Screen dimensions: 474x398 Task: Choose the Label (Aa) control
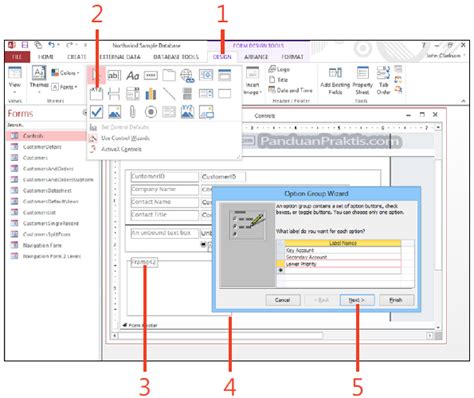[x=132, y=76]
